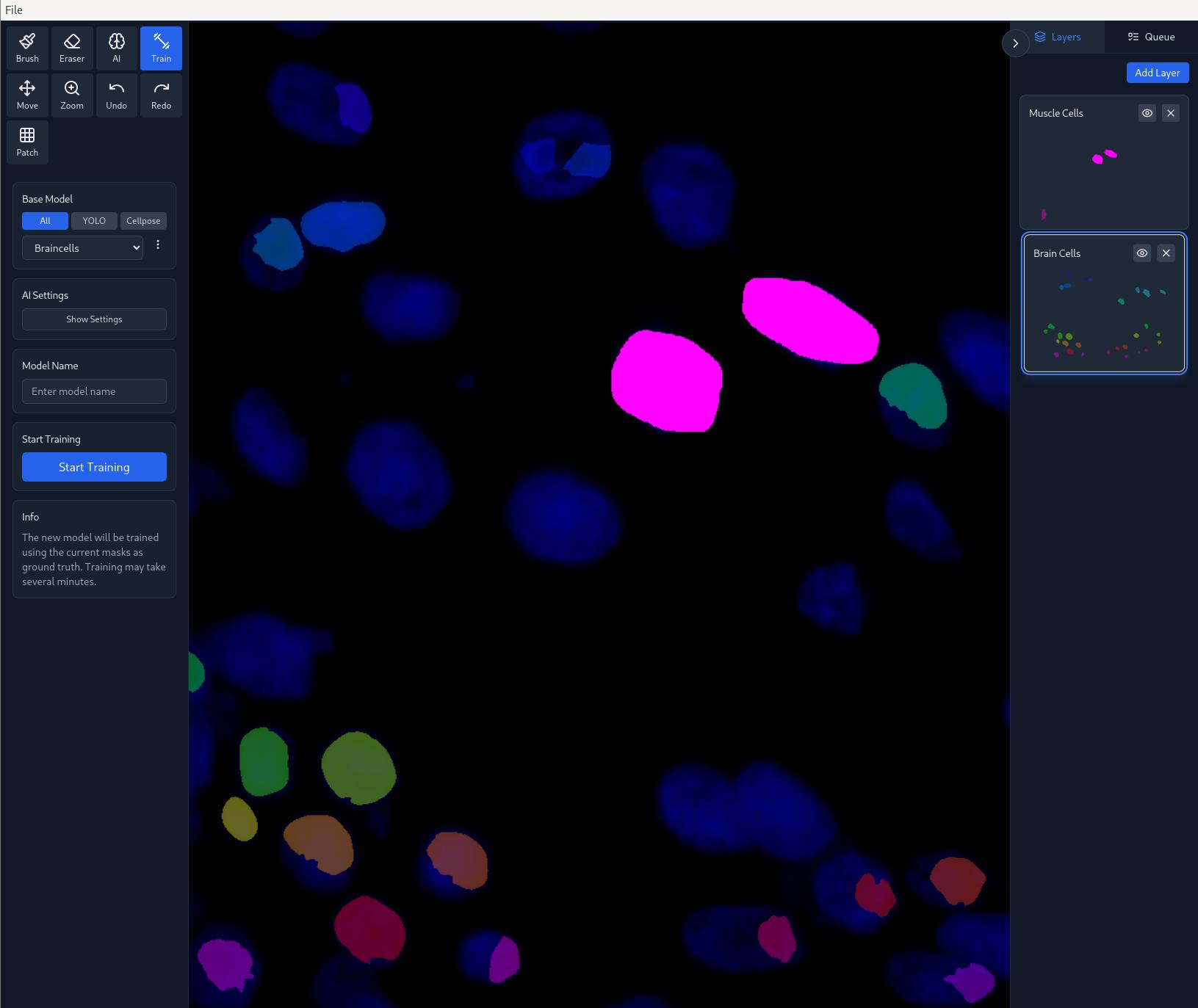
Task: Select the Train tool
Action: [161, 47]
